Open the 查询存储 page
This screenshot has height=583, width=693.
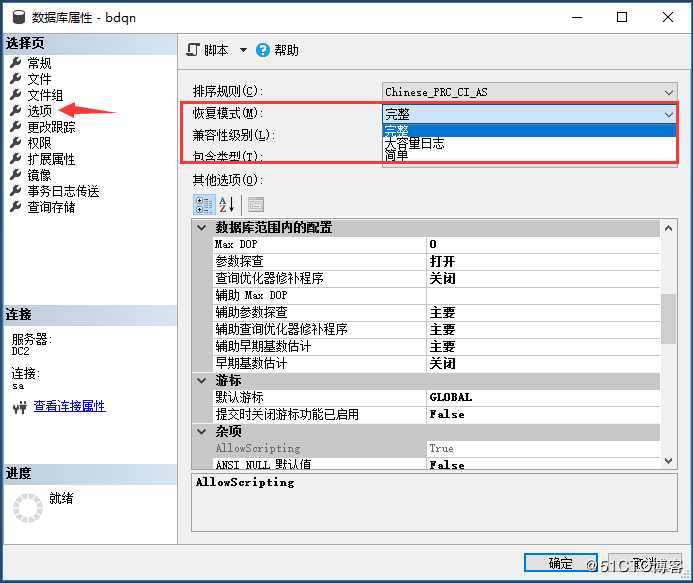pyautogui.click(x=51, y=207)
